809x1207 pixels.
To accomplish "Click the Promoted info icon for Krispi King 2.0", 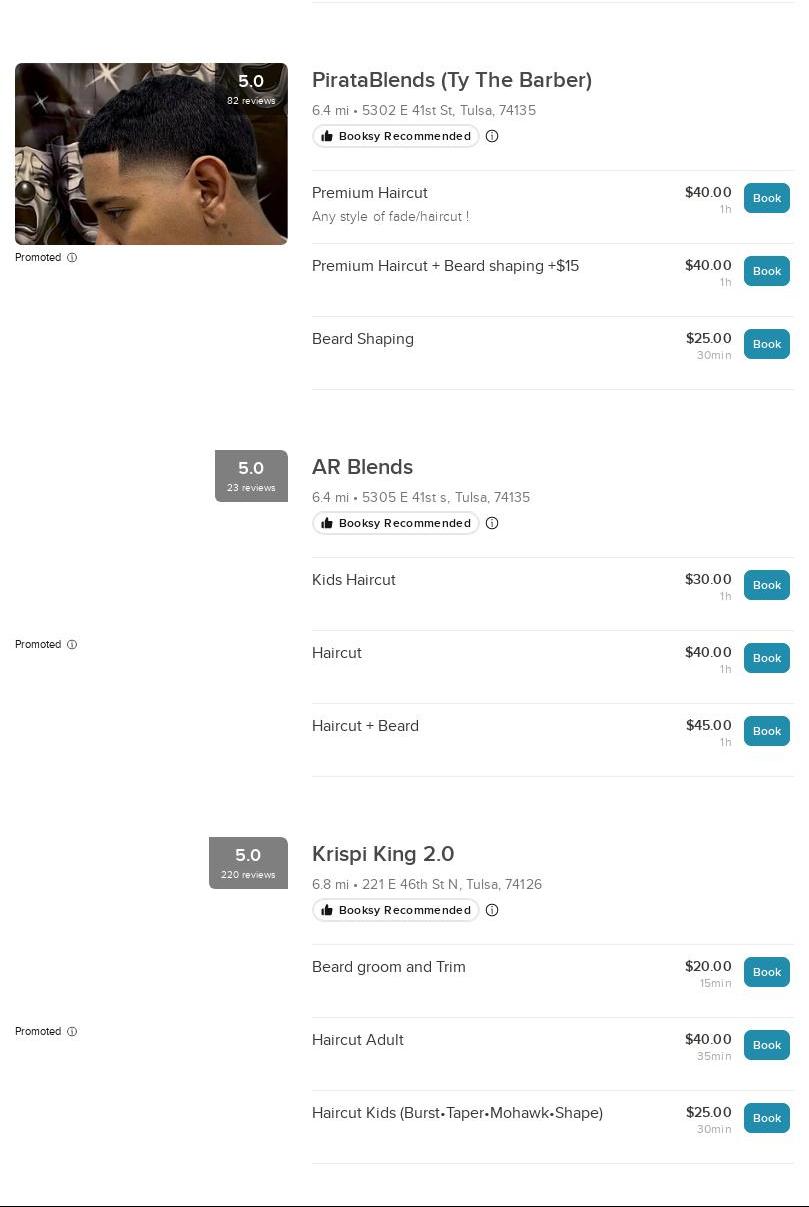I will (71, 1031).
